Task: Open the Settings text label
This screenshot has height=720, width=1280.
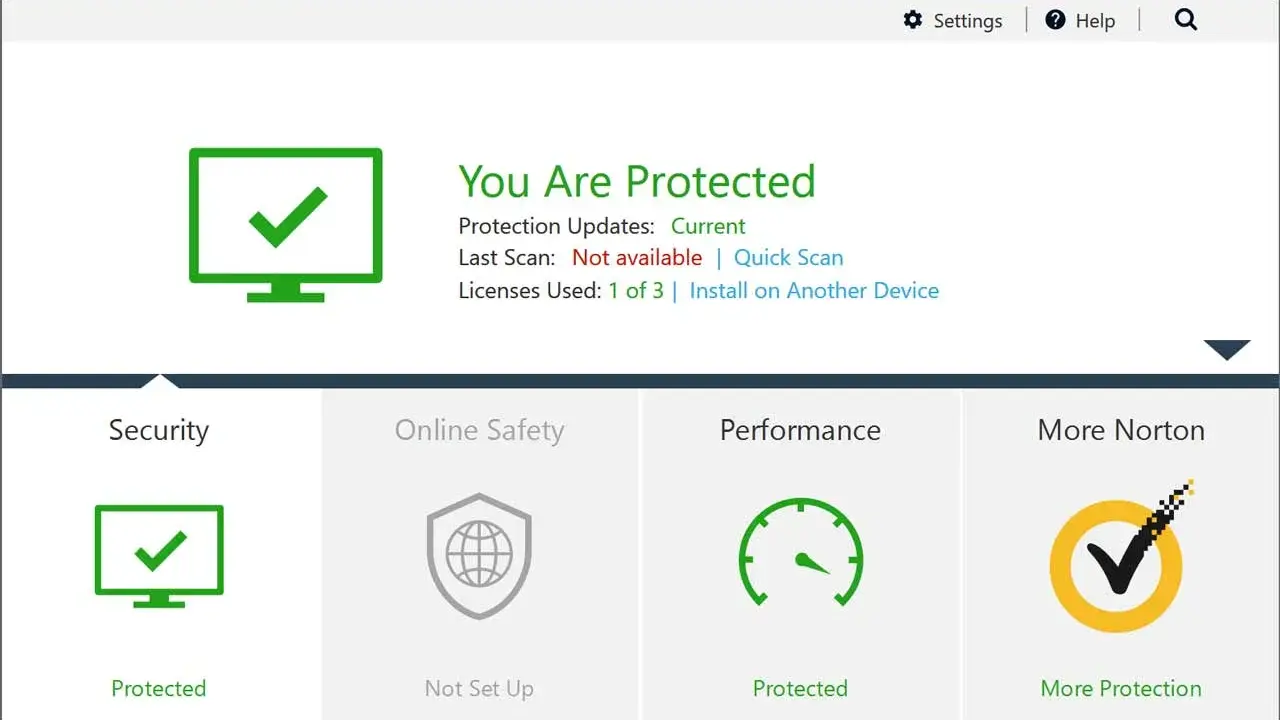Action: (x=967, y=21)
